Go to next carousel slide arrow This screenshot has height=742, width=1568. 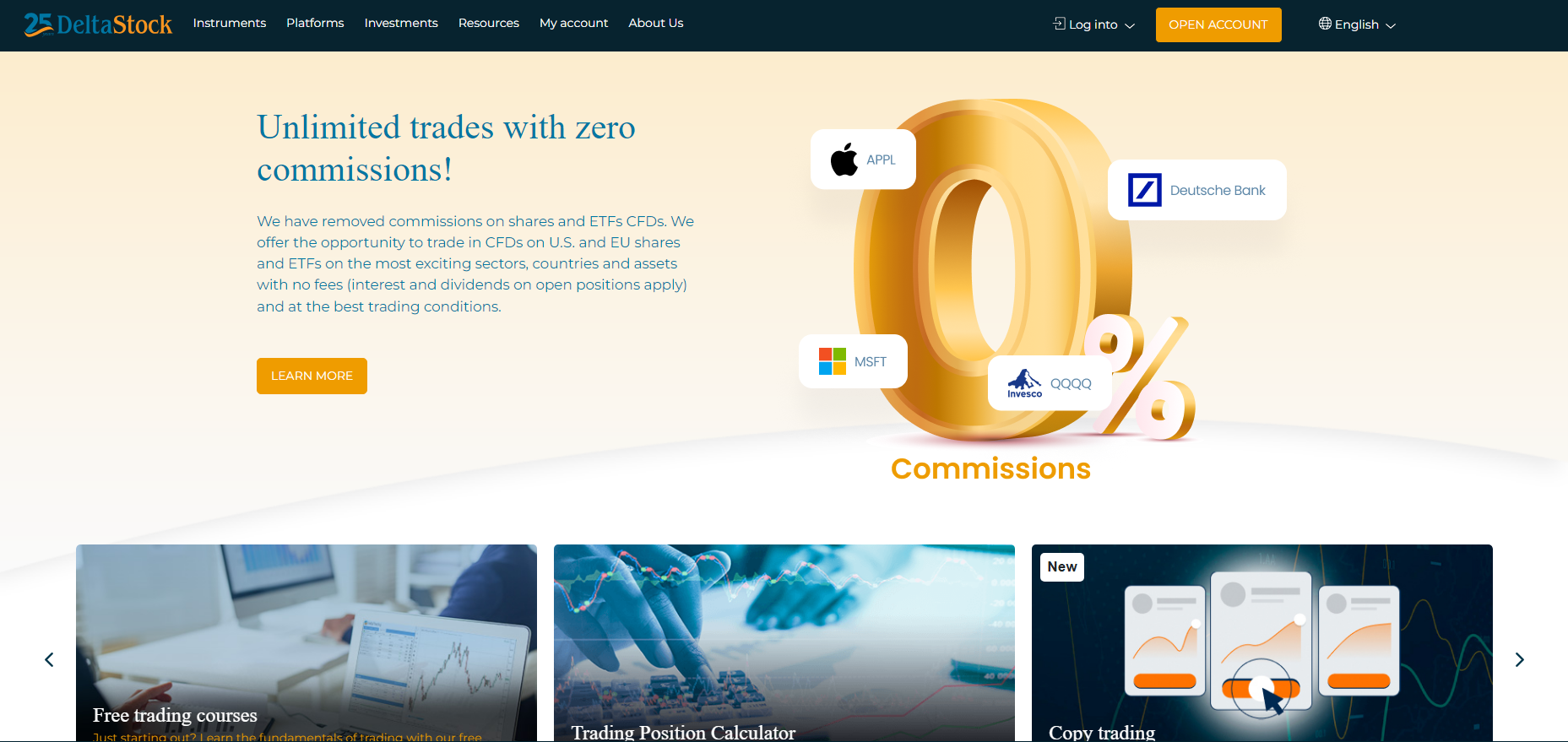[x=1519, y=659]
